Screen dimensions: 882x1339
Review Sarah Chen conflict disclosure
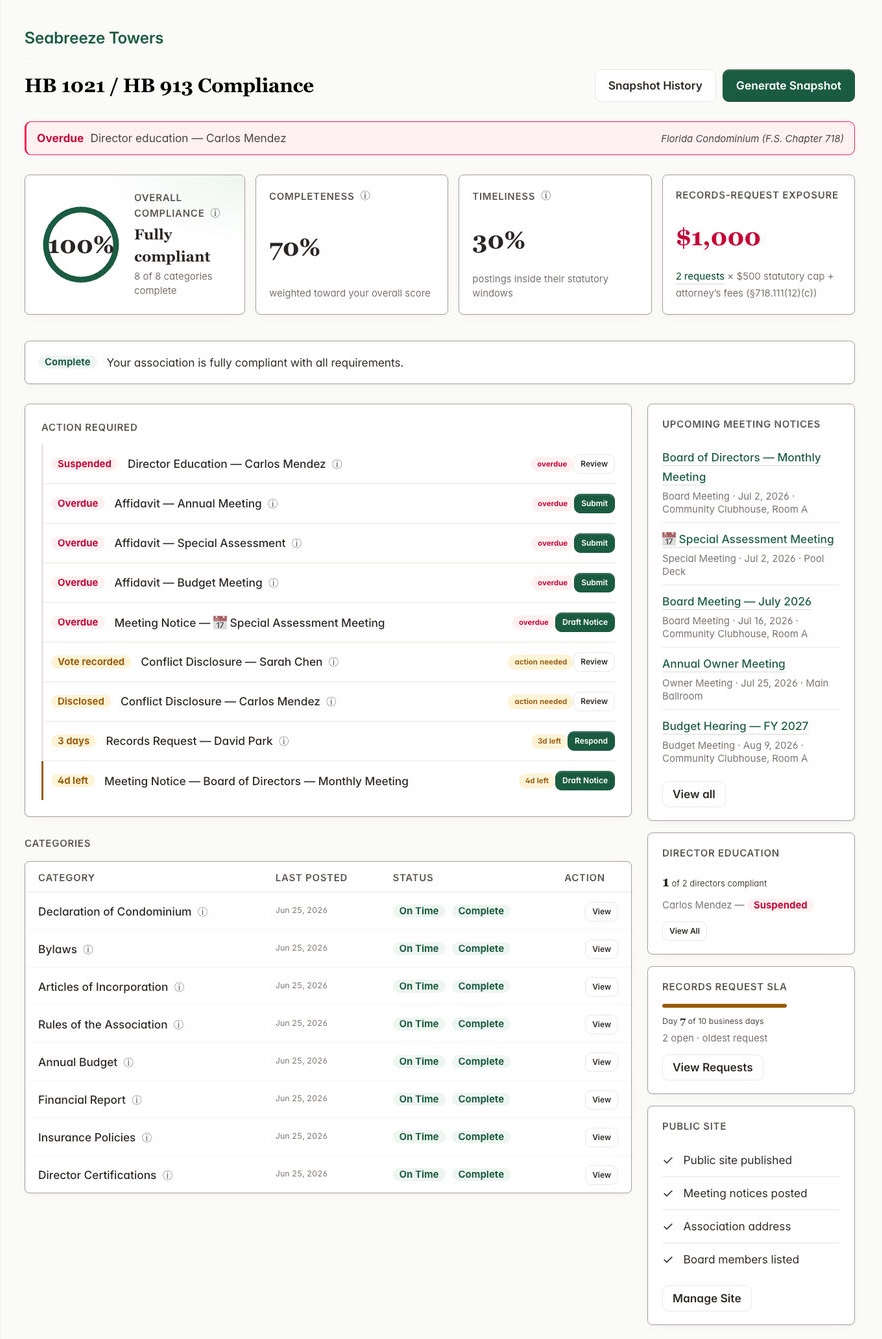pos(594,662)
